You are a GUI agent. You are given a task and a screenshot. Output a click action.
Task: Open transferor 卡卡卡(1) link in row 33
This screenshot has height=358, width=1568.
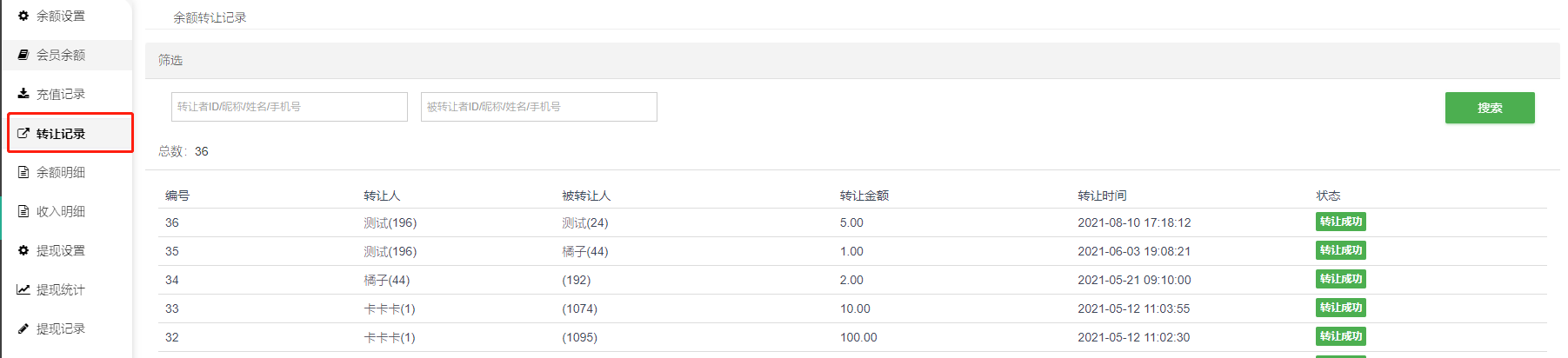point(390,308)
